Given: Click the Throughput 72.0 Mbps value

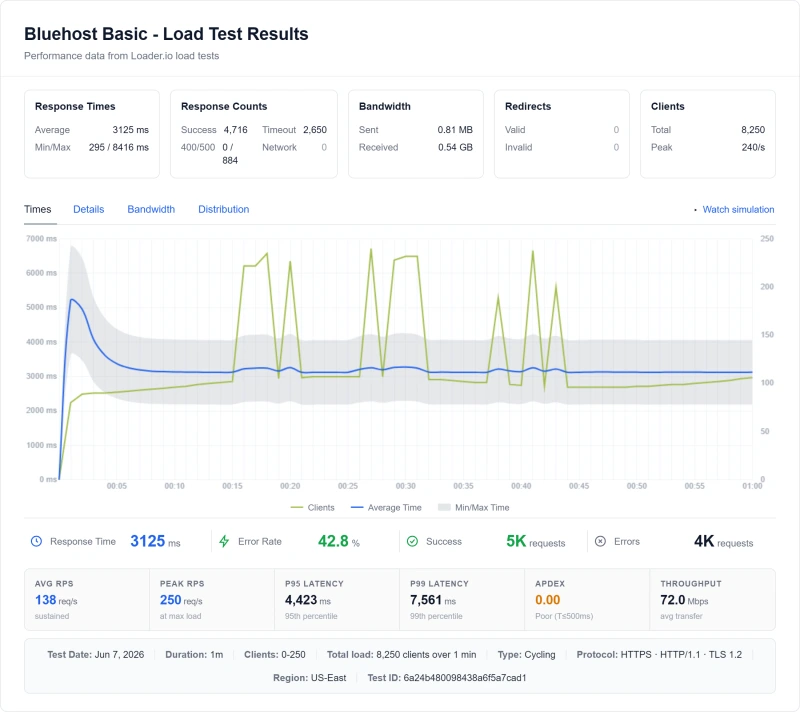Looking at the screenshot, I should coord(684,600).
